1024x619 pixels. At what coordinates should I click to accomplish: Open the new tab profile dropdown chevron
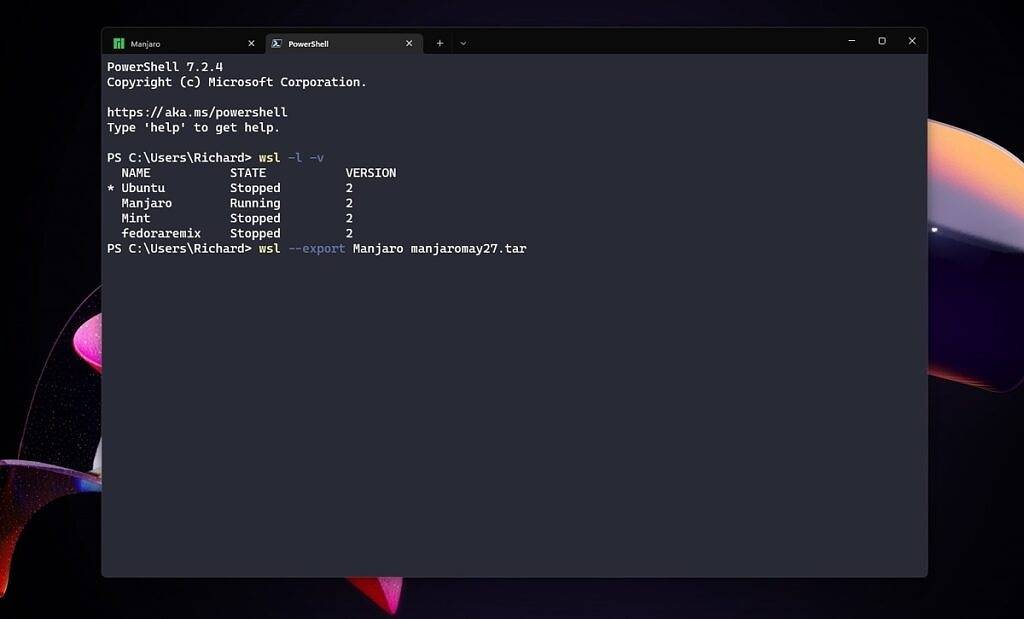tap(463, 42)
